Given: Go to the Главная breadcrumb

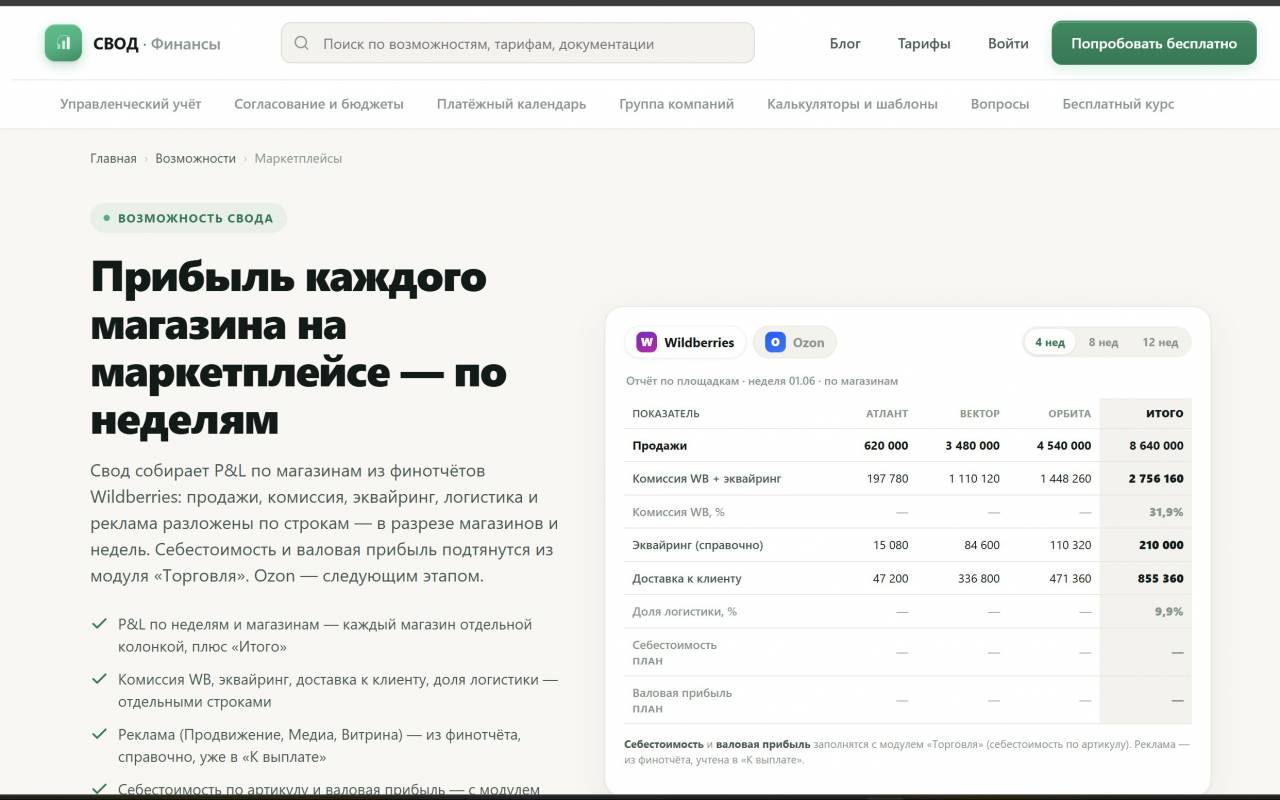Looking at the screenshot, I should pyautogui.click(x=113, y=158).
